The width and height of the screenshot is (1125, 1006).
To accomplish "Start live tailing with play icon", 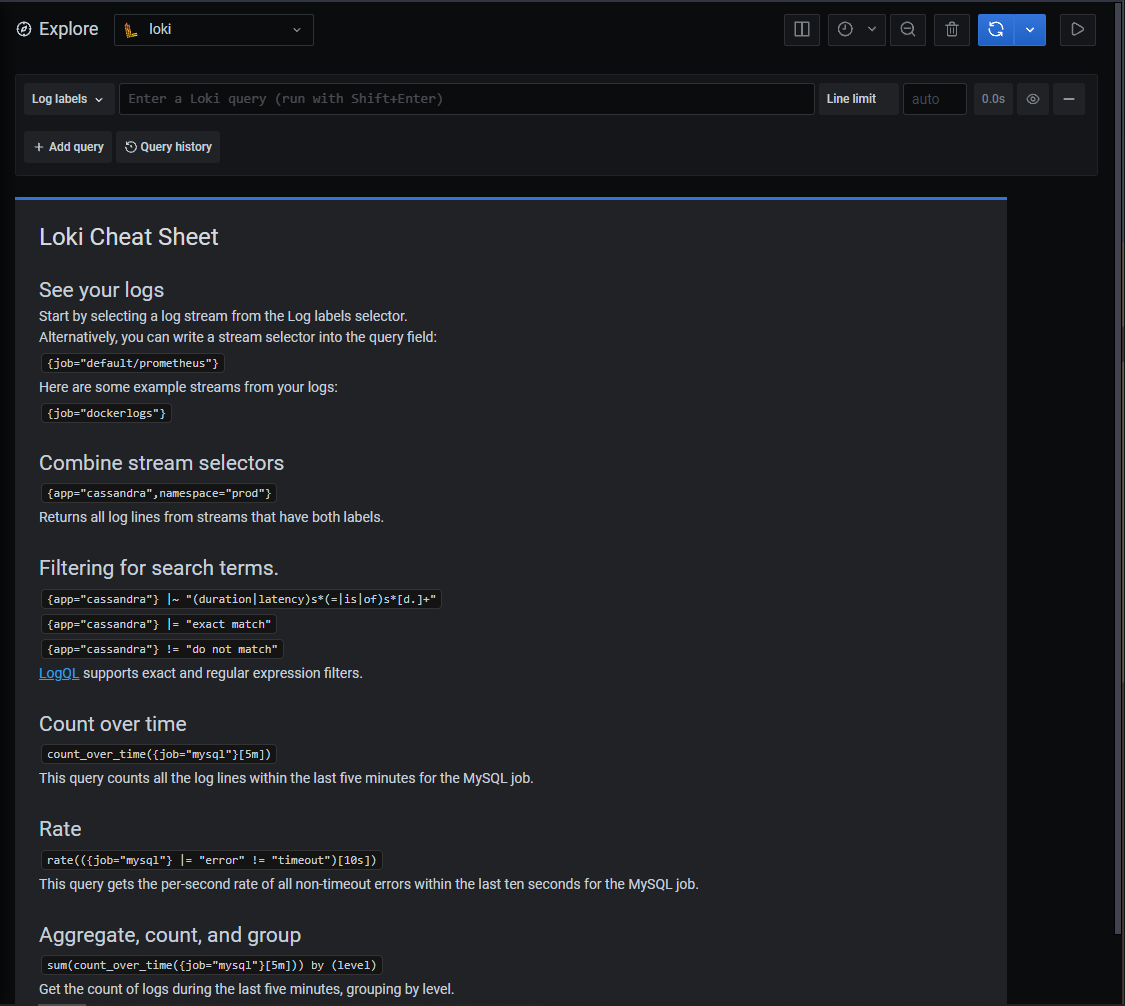I will click(1078, 29).
